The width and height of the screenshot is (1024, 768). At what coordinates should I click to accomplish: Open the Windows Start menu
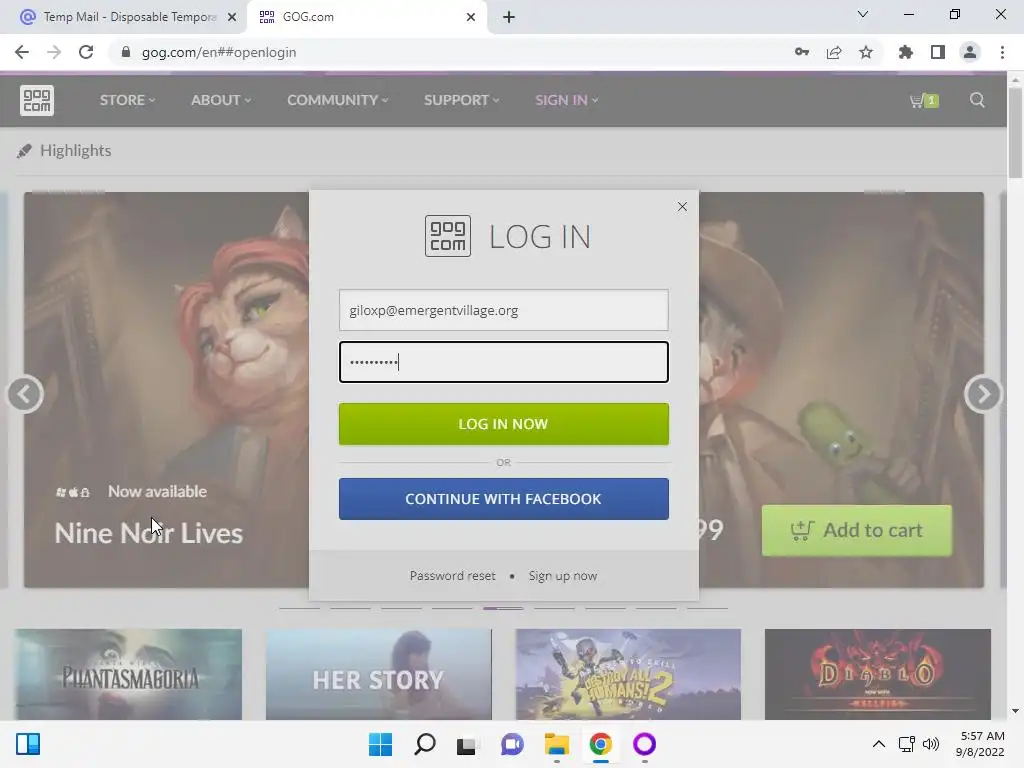(380, 744)
